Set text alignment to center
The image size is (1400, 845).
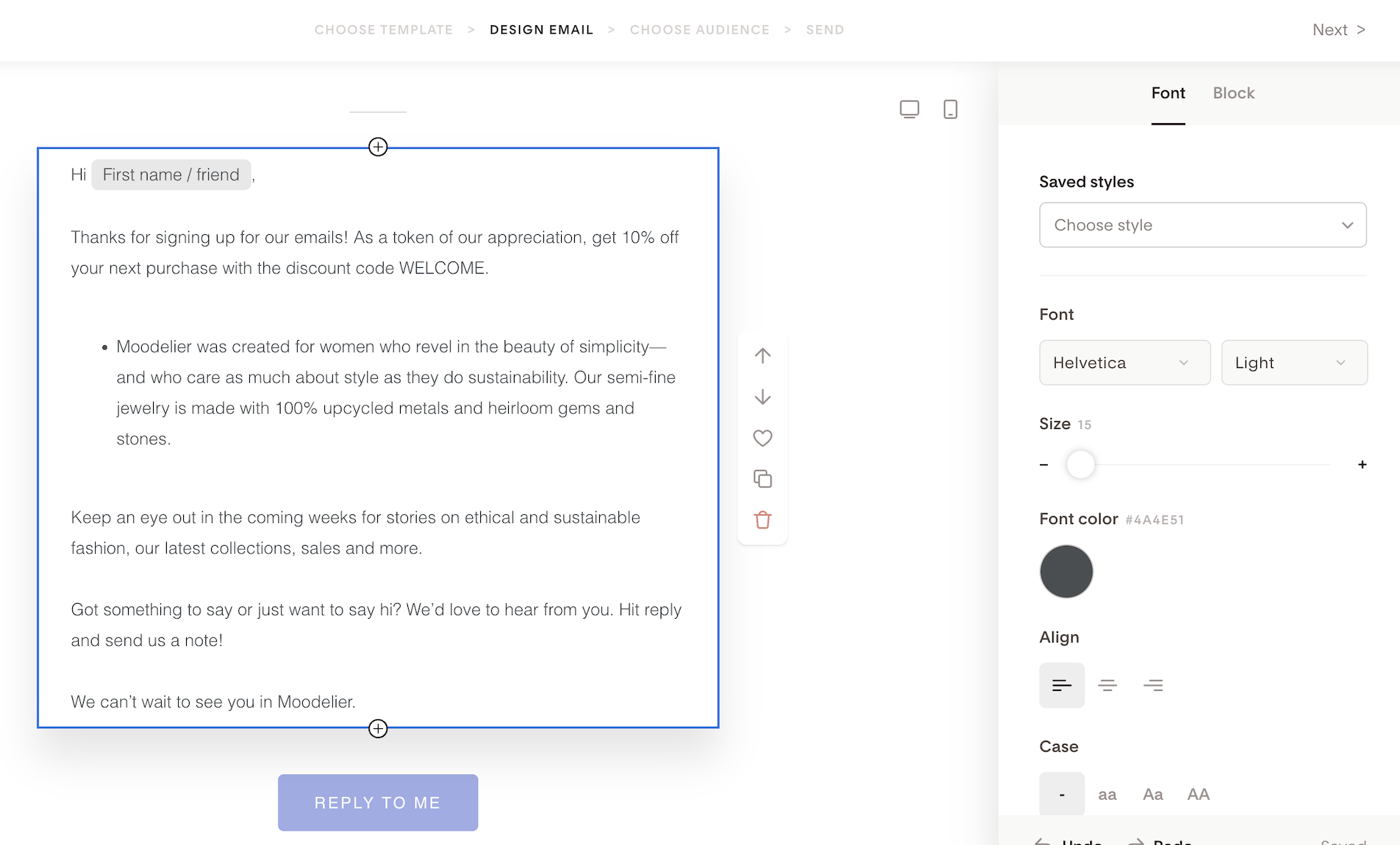point(1107,685)
